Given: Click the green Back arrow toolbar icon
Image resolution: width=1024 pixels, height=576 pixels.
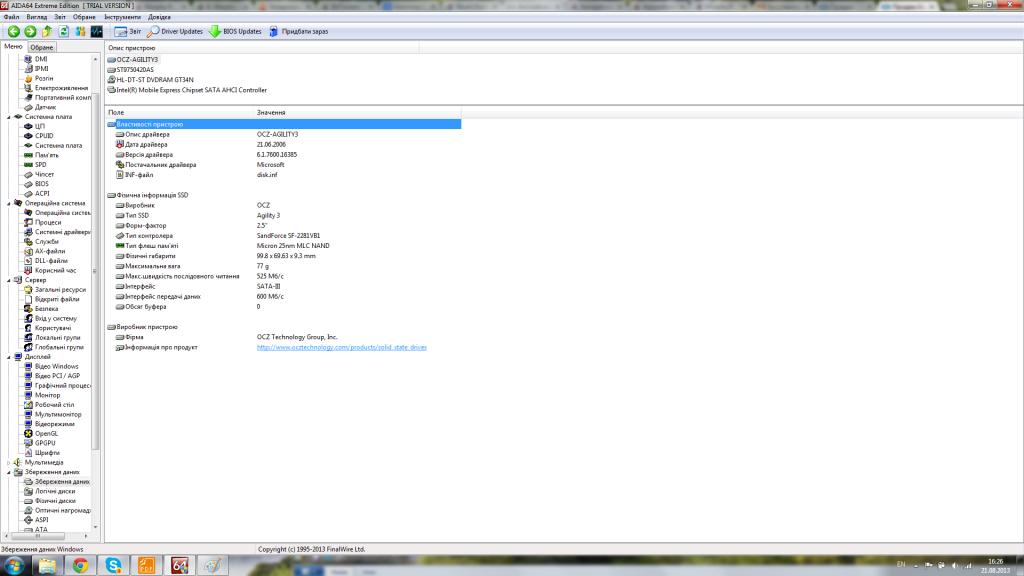Looking at the screenshot, I should [14, 31].
